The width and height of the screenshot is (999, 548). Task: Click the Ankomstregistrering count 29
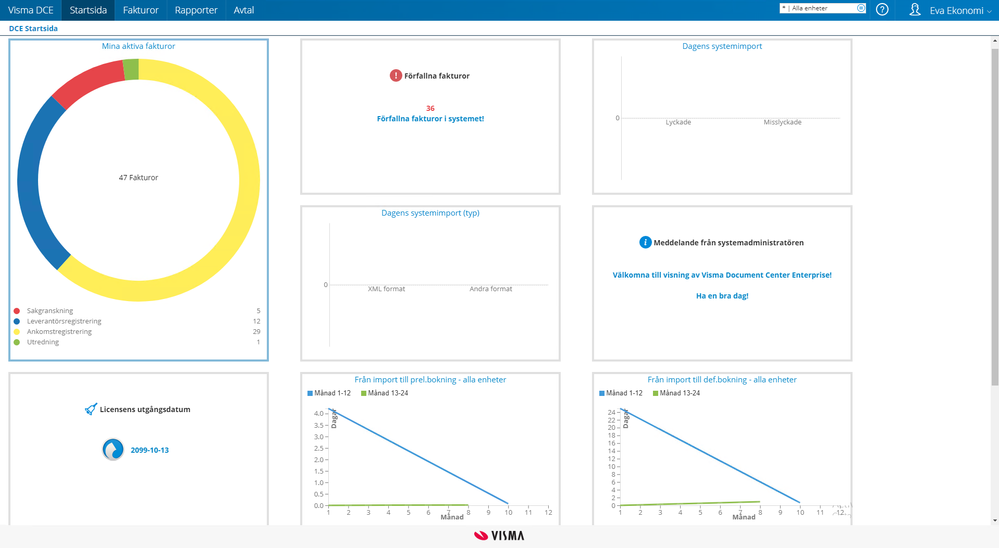(x=256, y=331)
